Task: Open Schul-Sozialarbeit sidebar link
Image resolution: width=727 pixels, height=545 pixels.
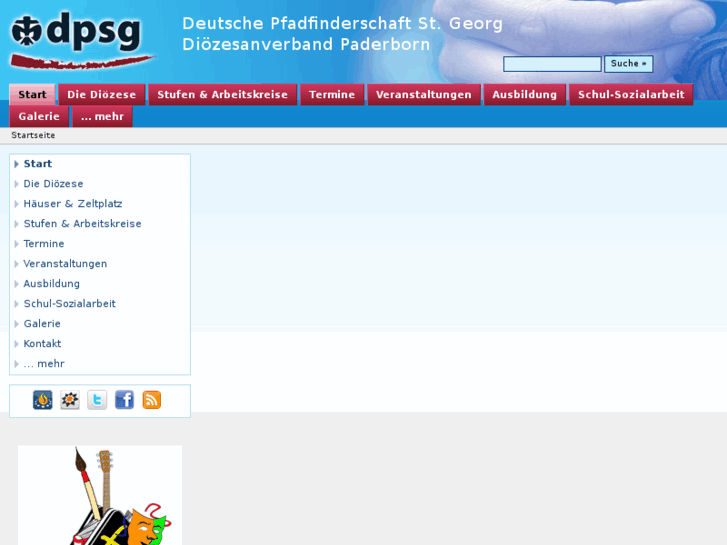Action: (x=70, y=303)
